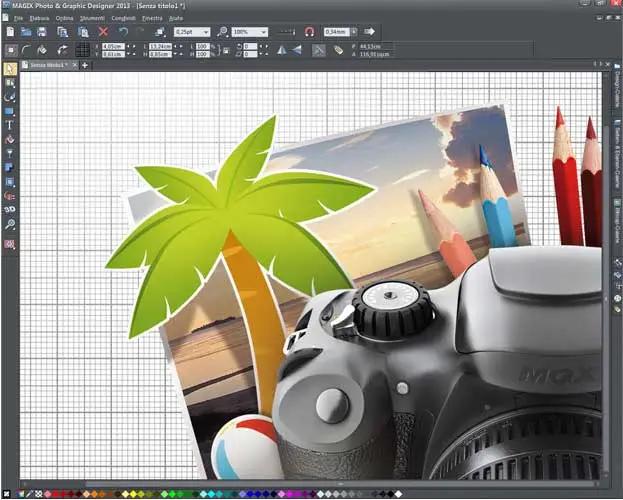Open the zoom 100% dropdown
The width and height of the screenshot is (623, 500).
point(264,32)
